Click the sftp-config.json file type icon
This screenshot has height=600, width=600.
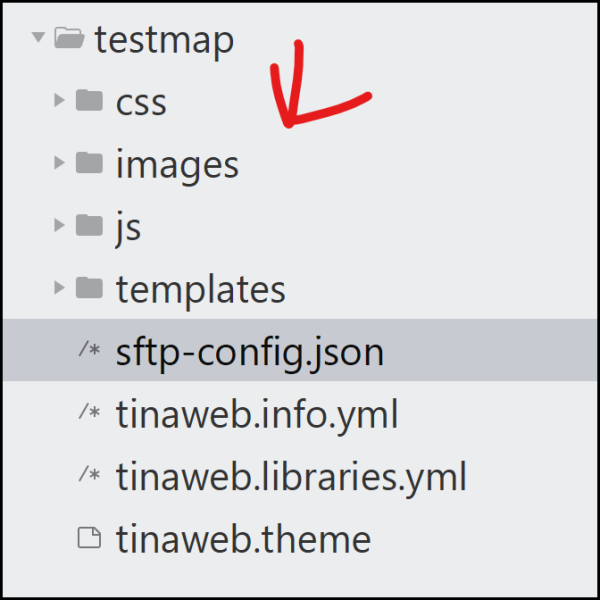tap(89, 351)
